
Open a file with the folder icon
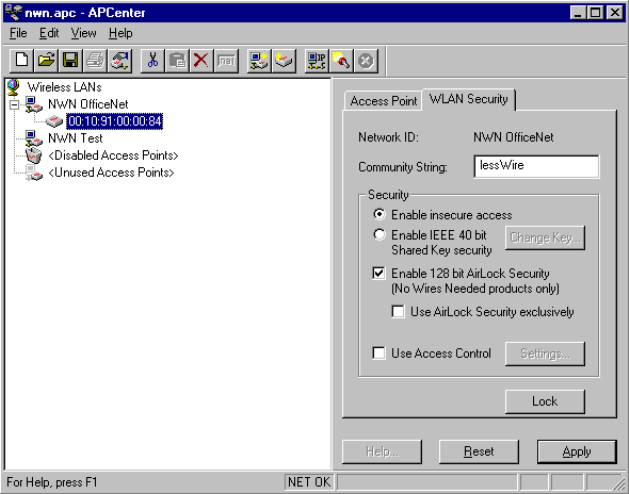46,61
